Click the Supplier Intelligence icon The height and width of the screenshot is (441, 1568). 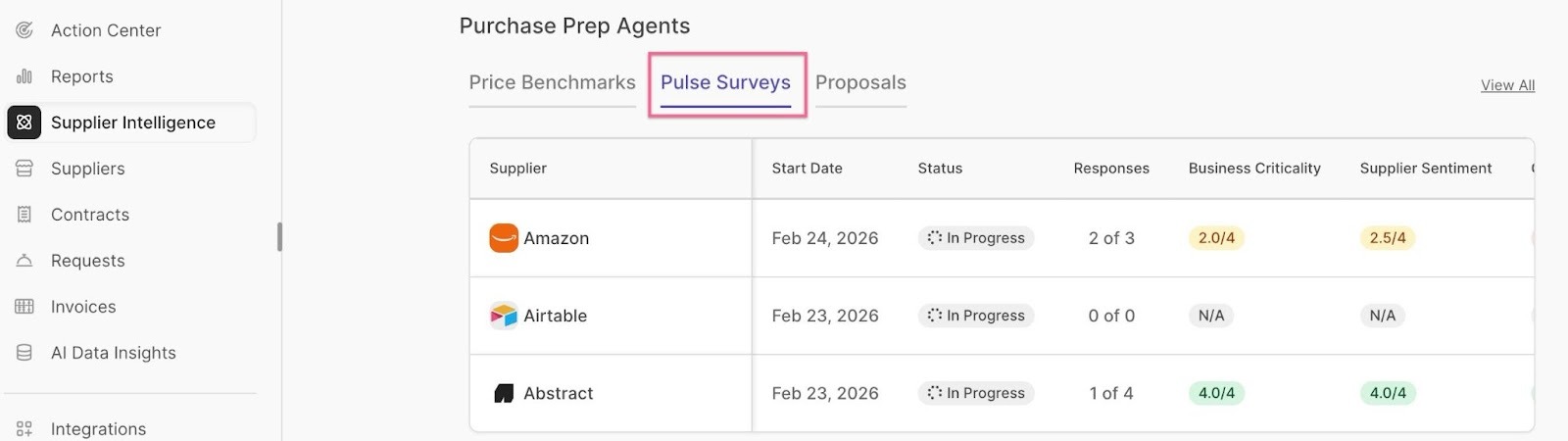tap(24, 122)
